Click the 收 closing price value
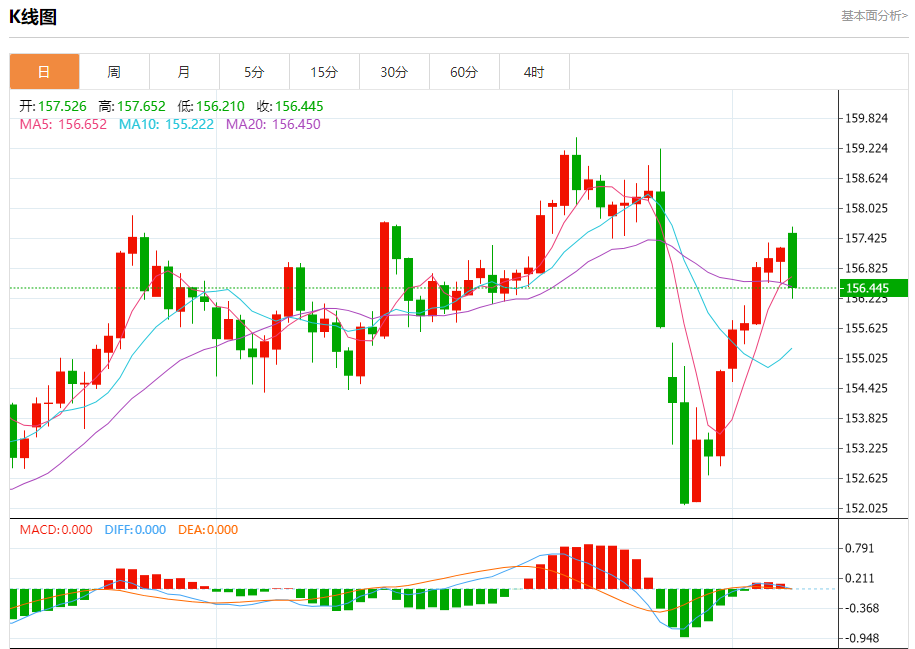The image size is (915, 649). 301,106
